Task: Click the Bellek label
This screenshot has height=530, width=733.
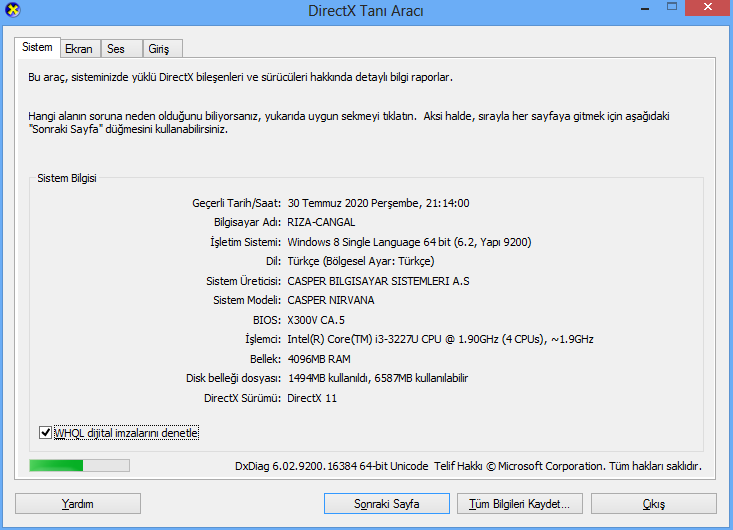Action: [265, 359]
